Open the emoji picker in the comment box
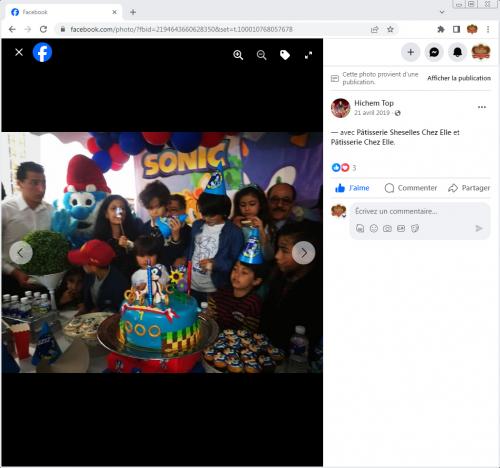This screenshot has width=500, height=468. coord(374,228)
